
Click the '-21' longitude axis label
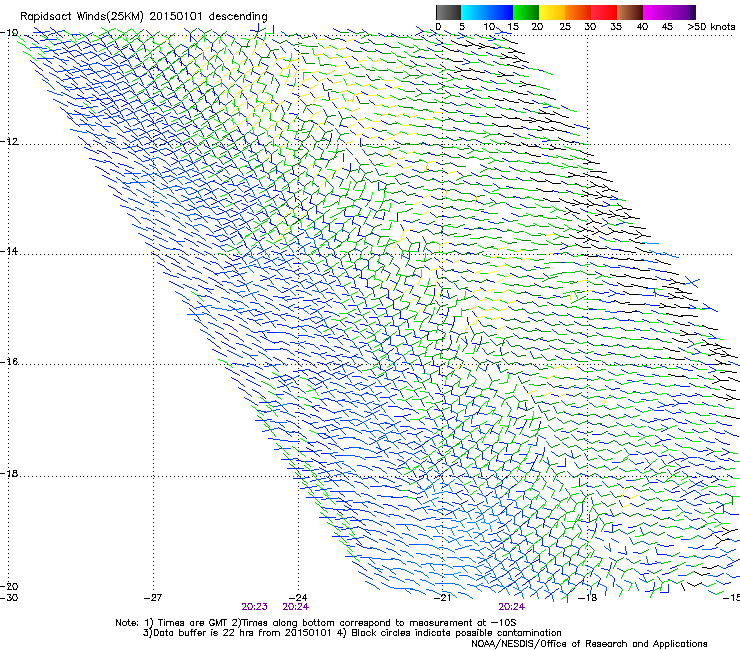442,598
